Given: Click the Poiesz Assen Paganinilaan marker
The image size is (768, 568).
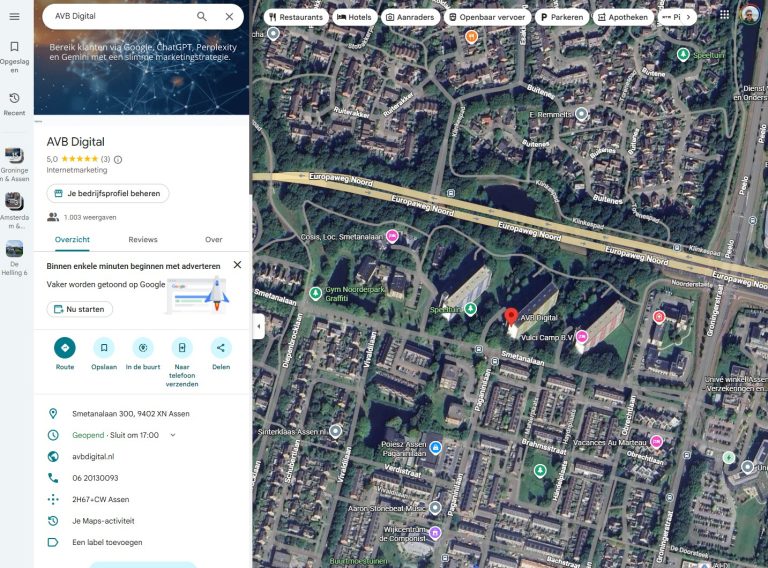Looking at the screenshot, I should pos(435,447).
